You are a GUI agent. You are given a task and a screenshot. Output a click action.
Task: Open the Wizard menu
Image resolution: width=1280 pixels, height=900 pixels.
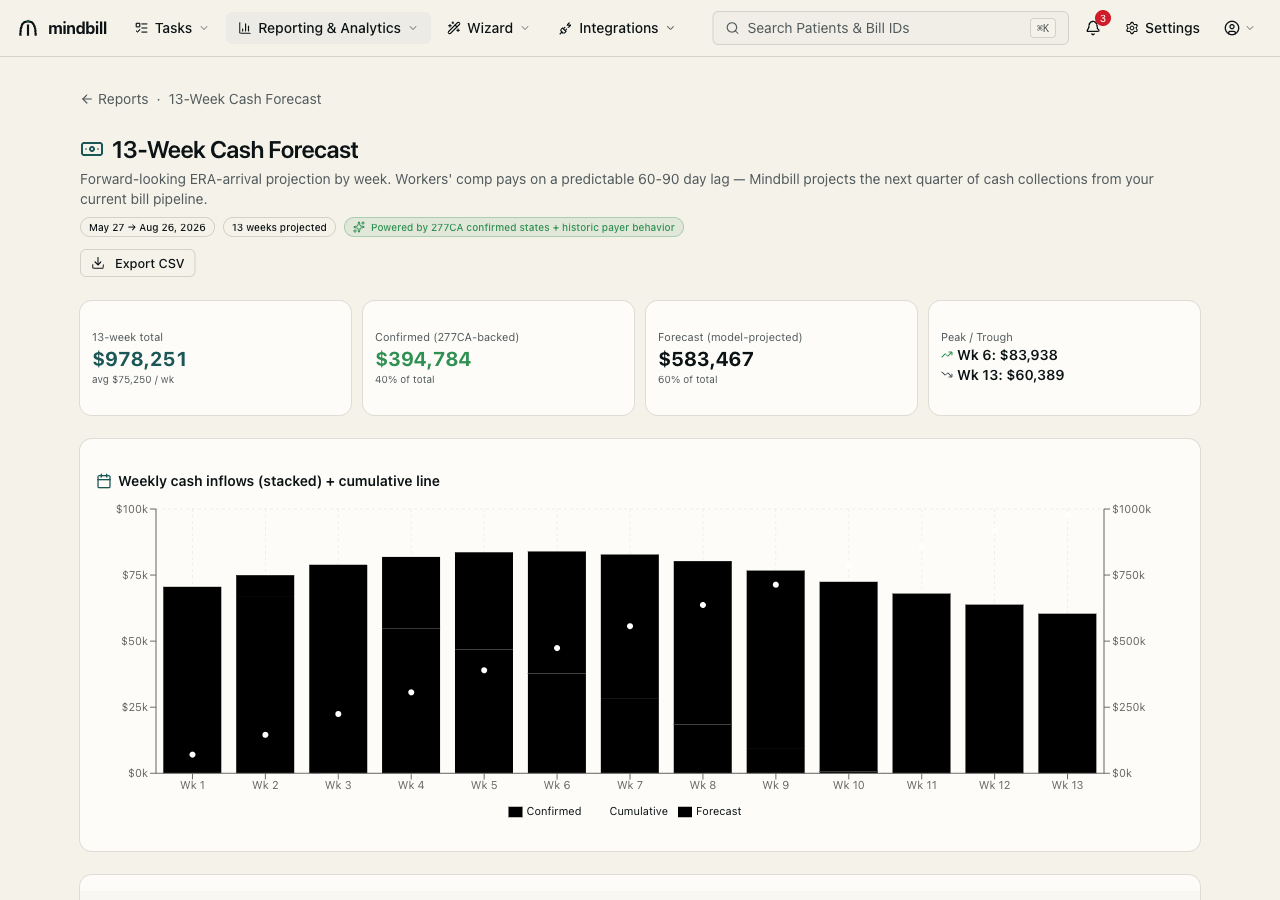(489, 28)
